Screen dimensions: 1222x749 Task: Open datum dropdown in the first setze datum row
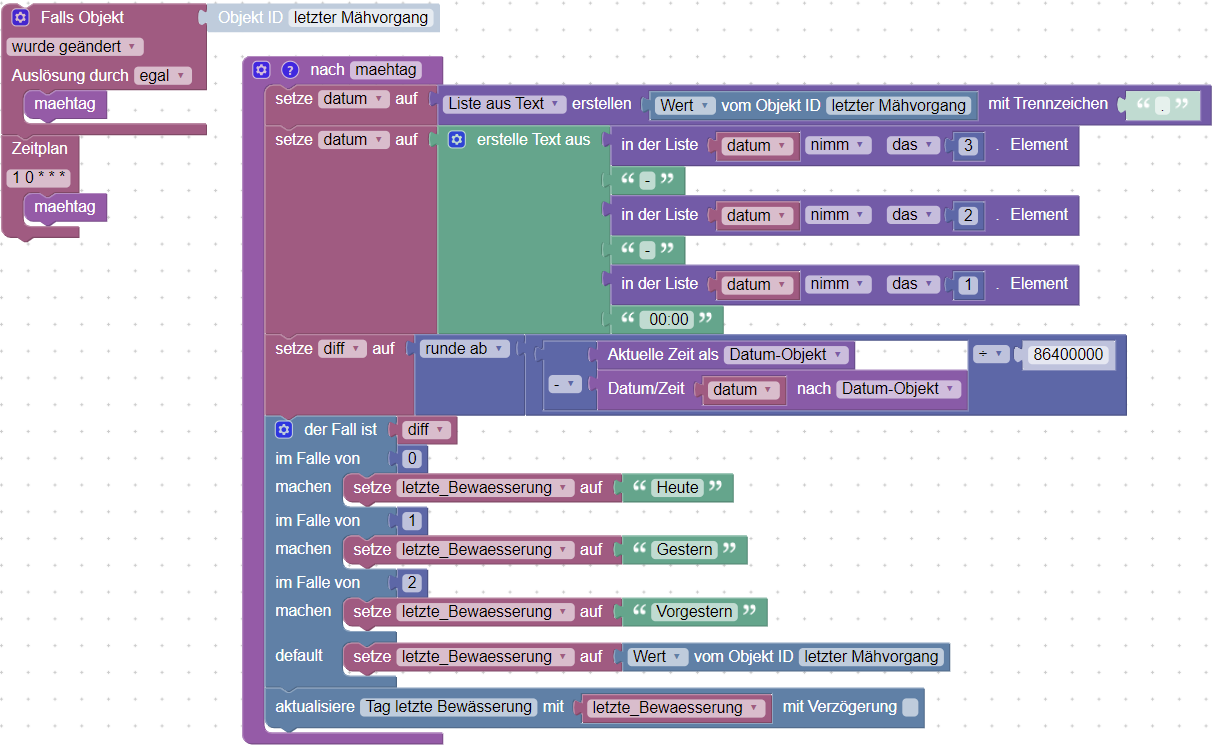(x=354, y=99)
